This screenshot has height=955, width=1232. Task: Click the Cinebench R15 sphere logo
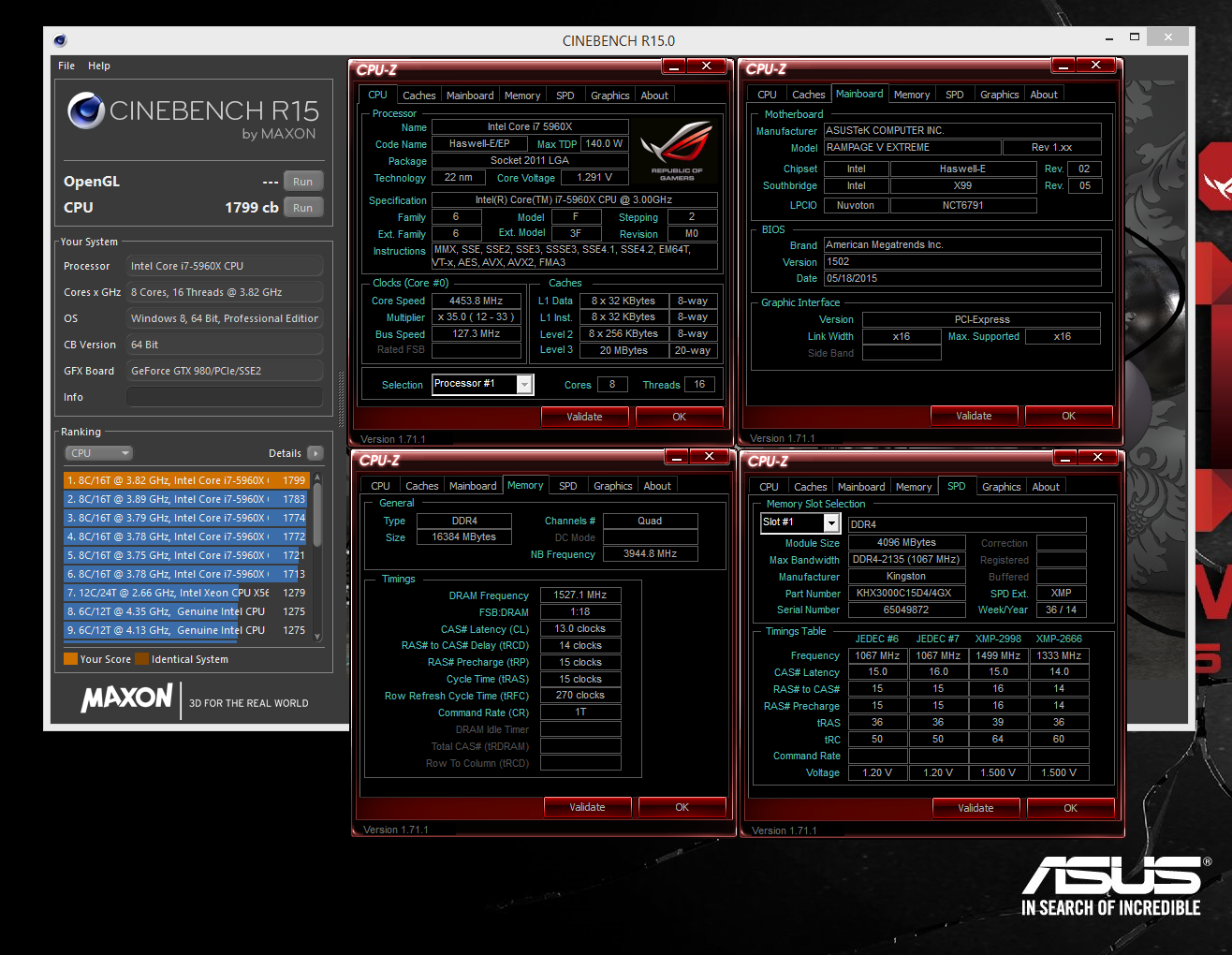pyautogui.click(x=86, y=111)
